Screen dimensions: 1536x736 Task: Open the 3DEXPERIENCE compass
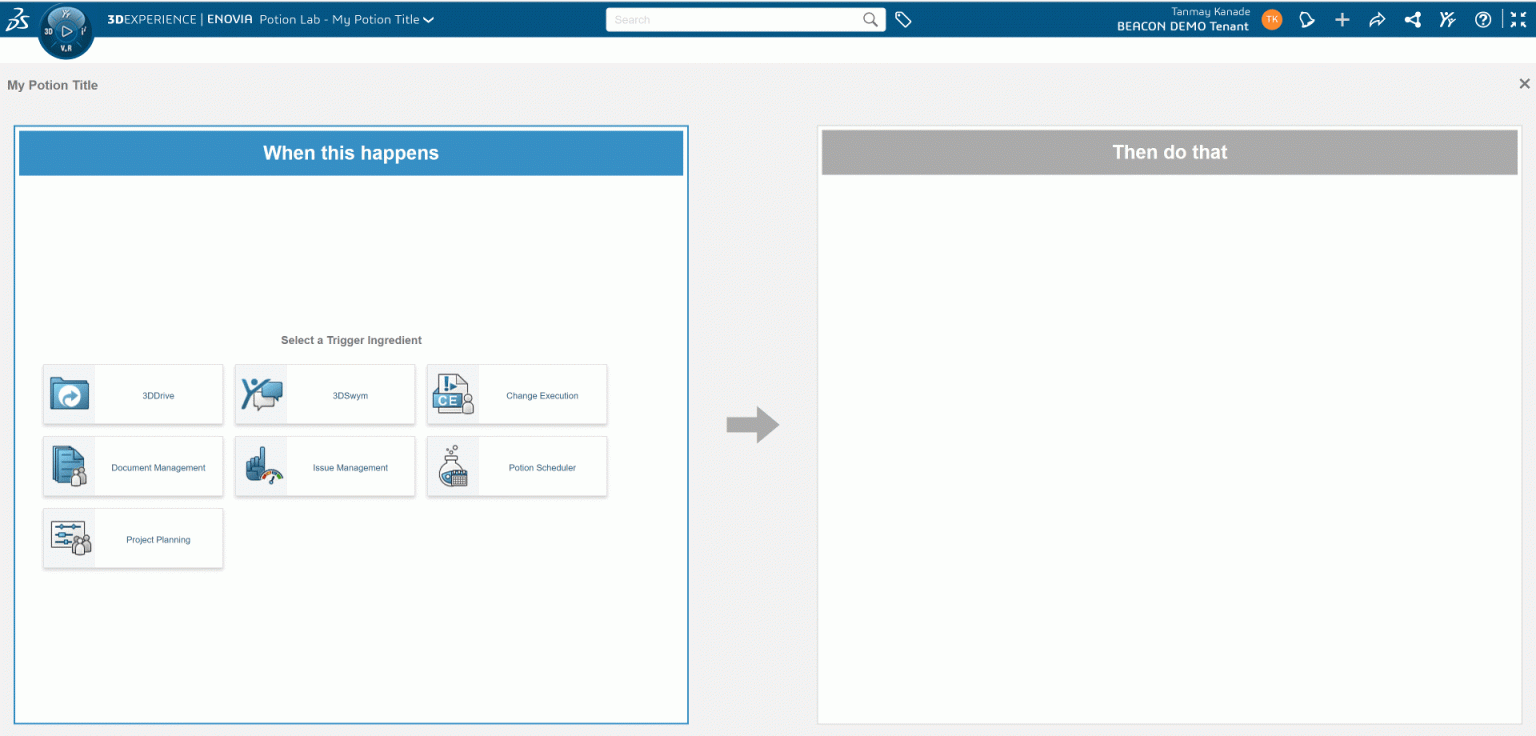[x=66, y=31]
